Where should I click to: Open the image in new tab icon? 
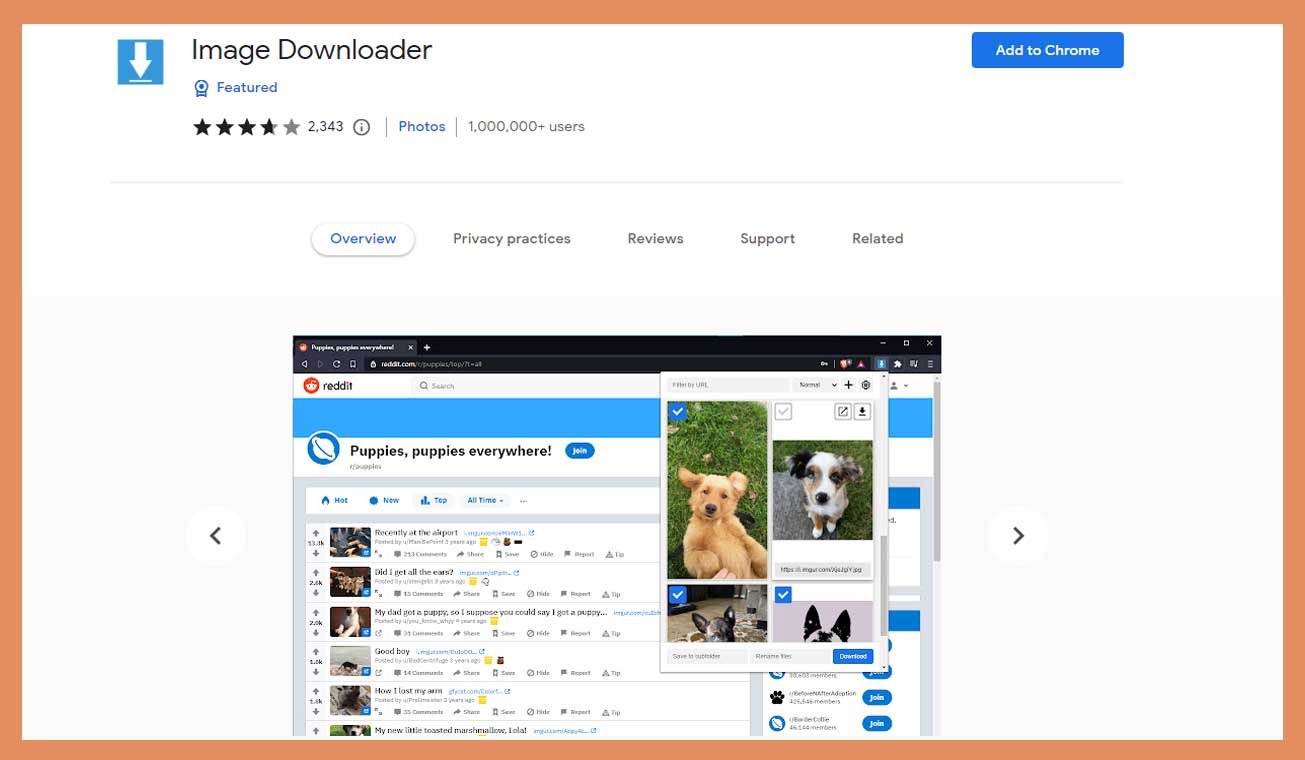[x=843, y=412]
